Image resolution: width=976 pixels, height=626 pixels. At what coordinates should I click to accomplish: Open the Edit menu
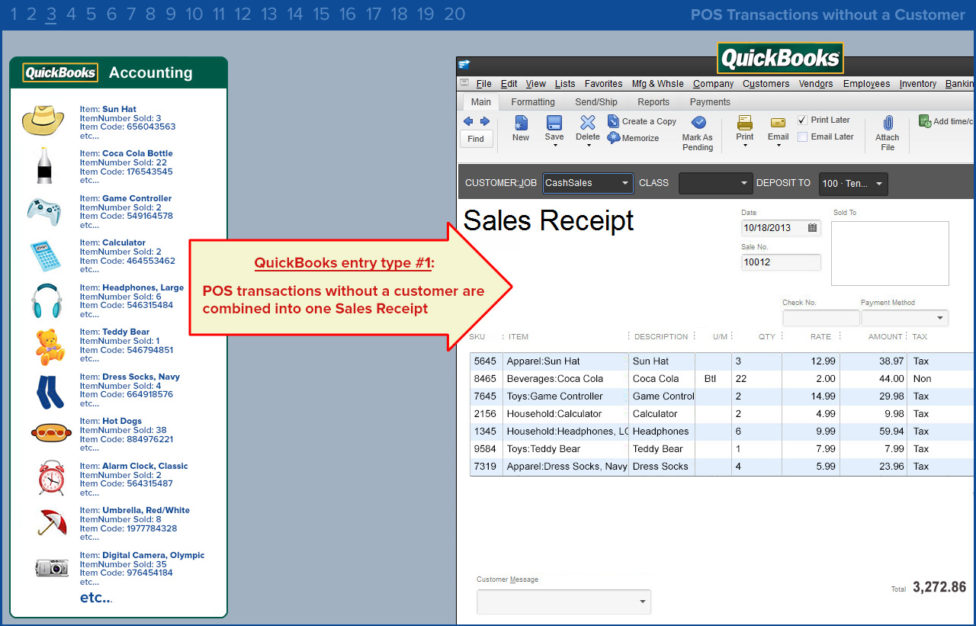click(x=509, y=83)
